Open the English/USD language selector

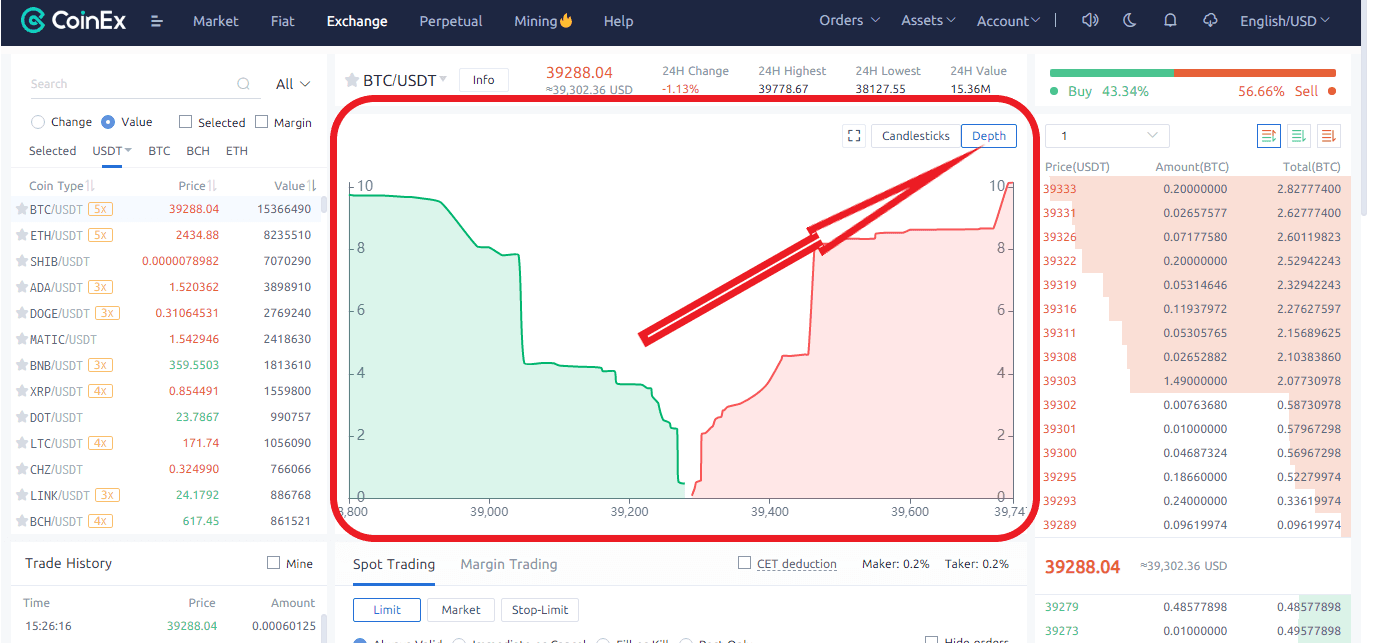click(1285, 20)
